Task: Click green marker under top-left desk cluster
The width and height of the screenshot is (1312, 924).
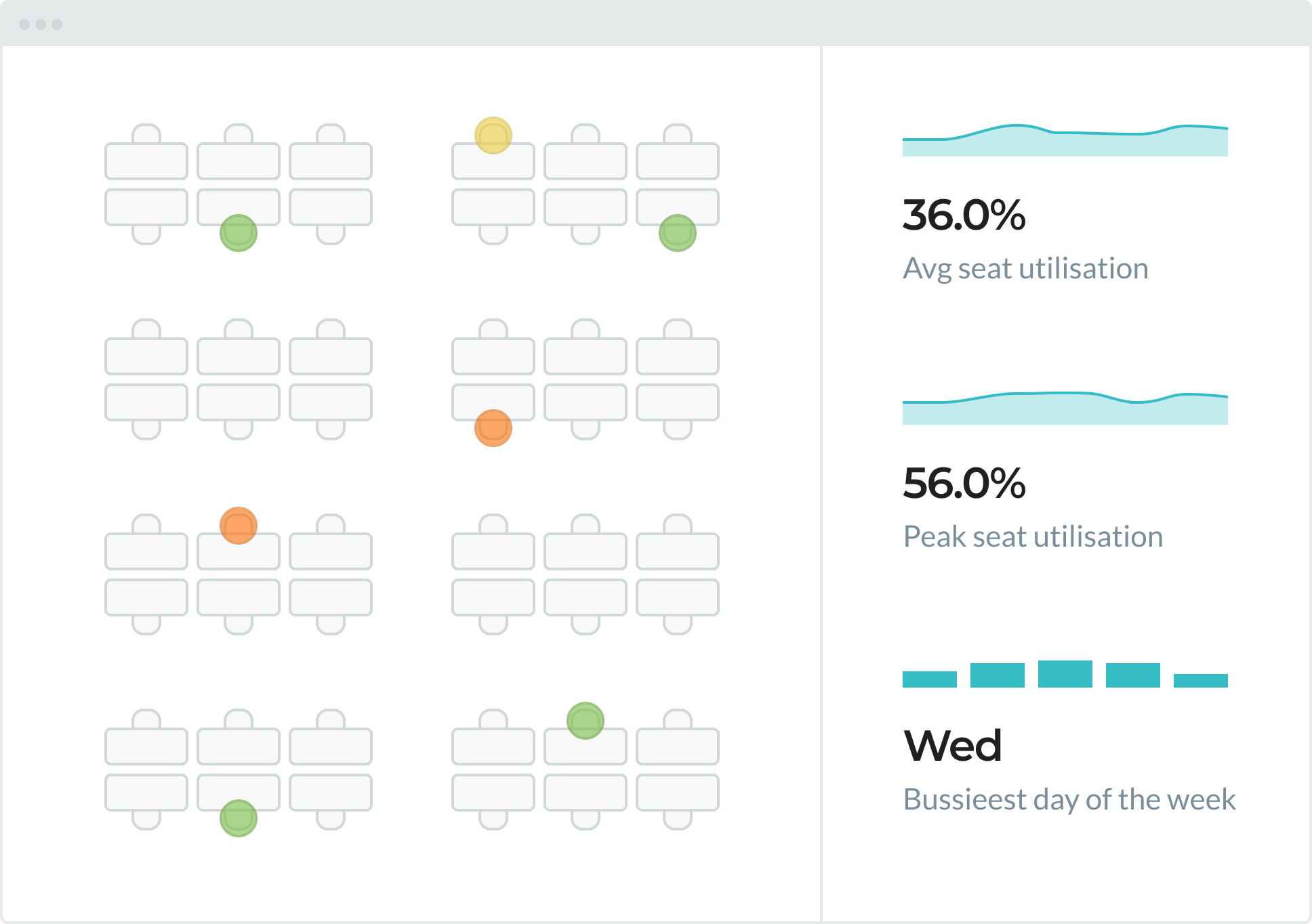Action: tap(238, 233)
